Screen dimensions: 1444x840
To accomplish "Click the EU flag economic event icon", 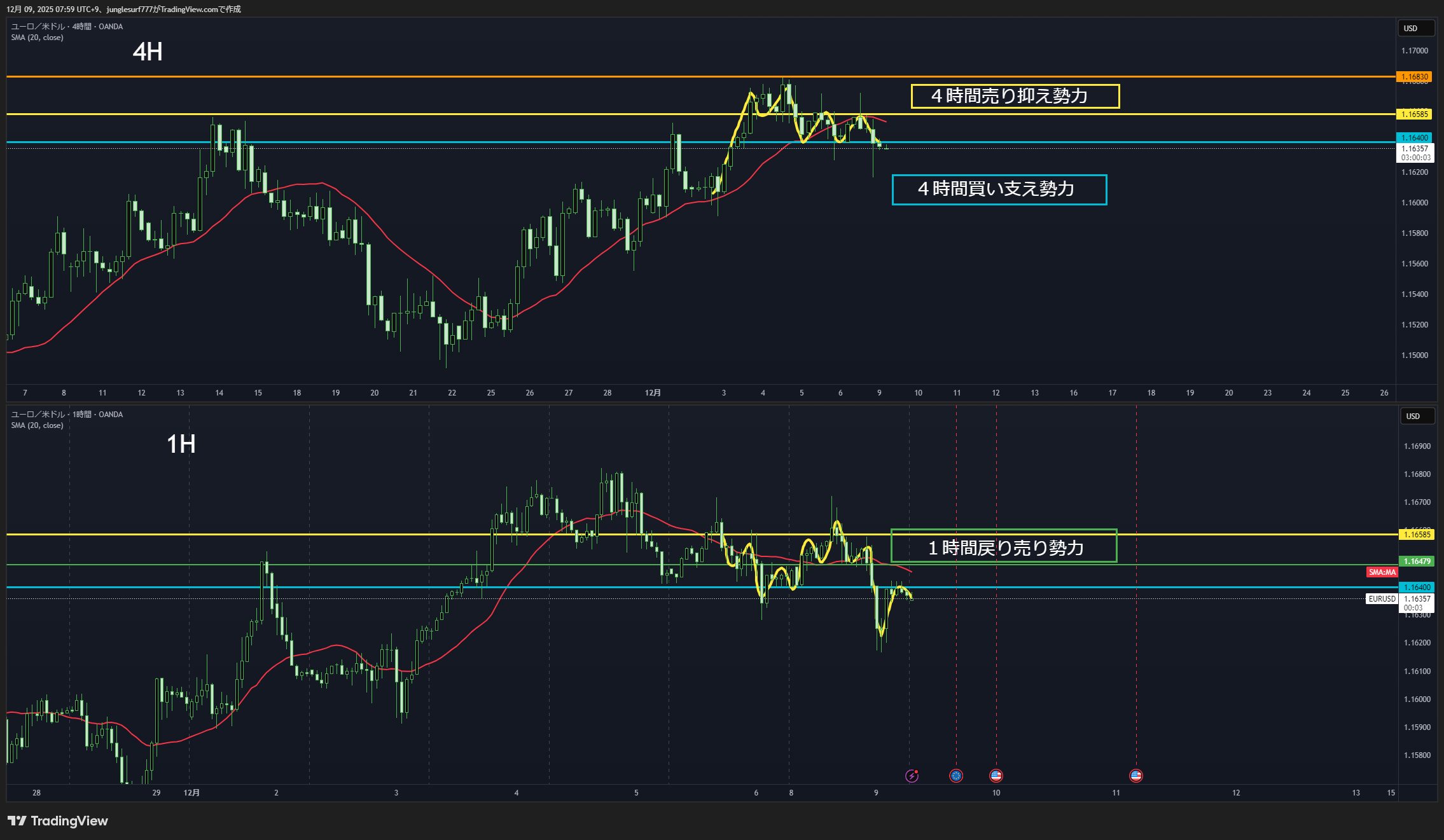I will 956,775.
